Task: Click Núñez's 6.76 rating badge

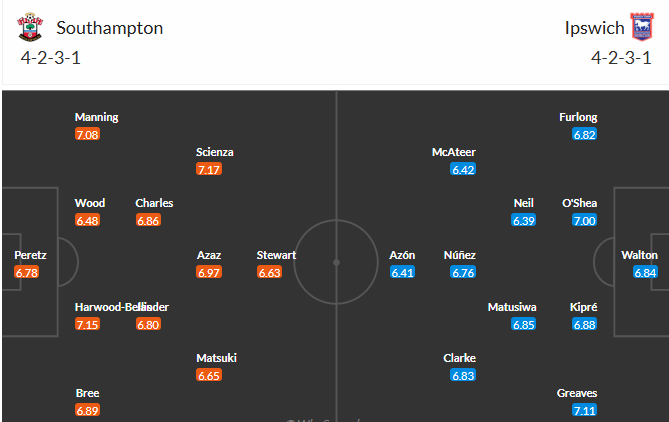Action: click(x=463, y=272)
